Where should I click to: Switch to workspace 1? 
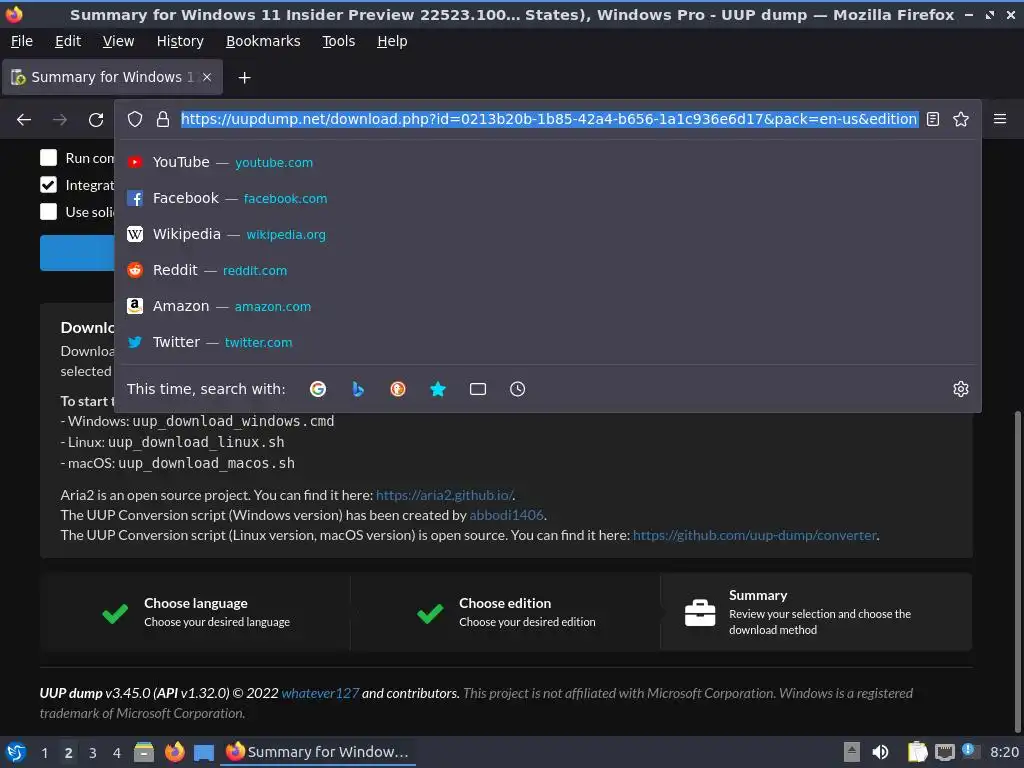pos(44,752)
